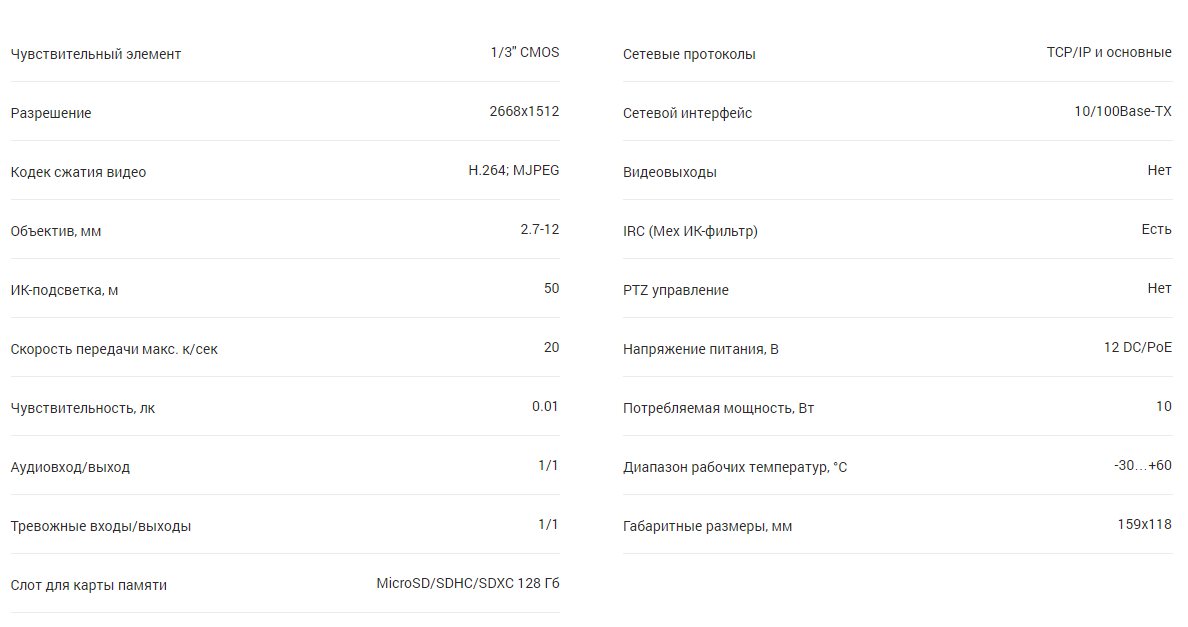Select the MicroSD/SDHC/SDXC 128 Гб value

pyautogui.click(x=468, y=584)
